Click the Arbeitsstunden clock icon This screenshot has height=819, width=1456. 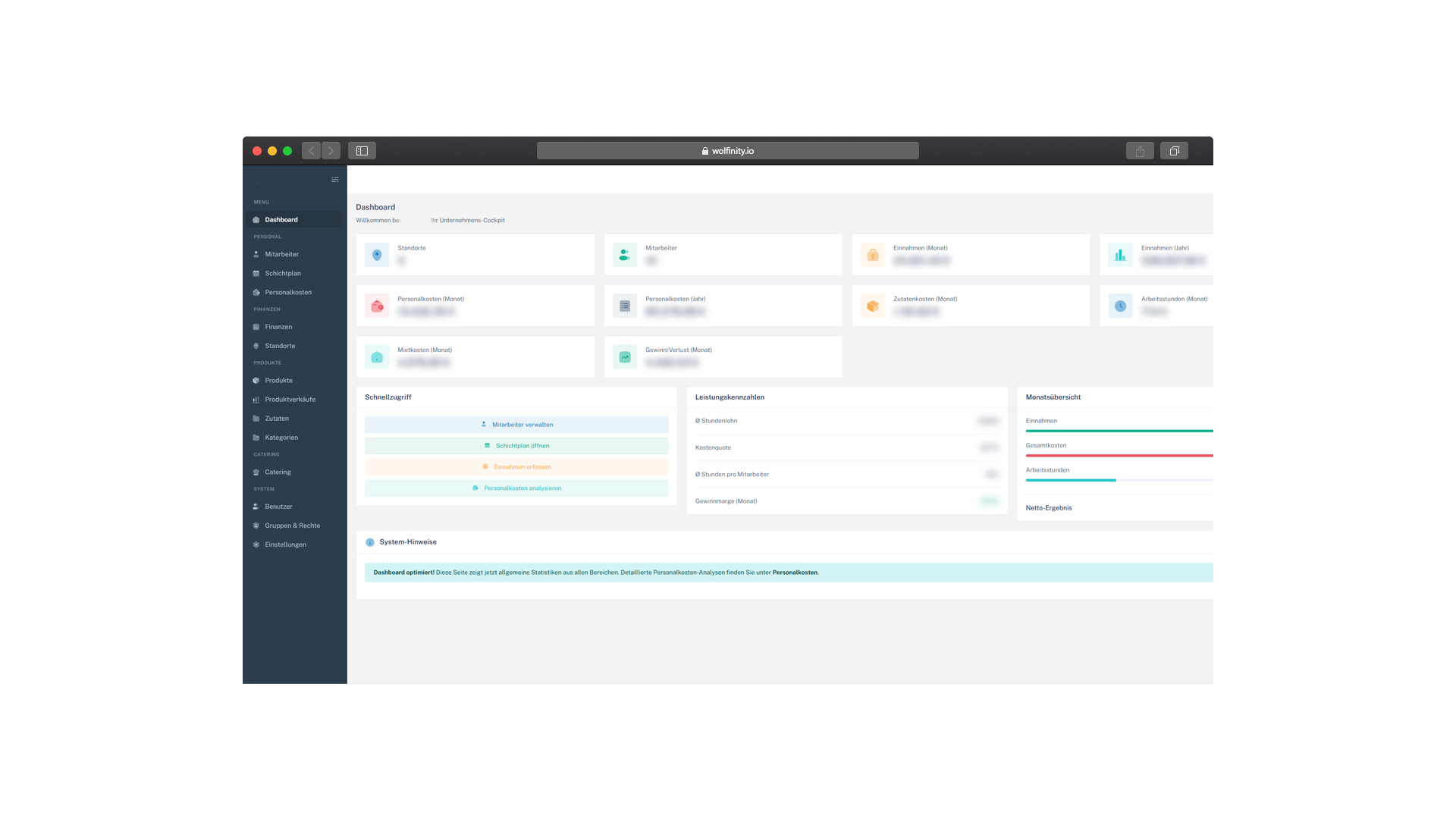pos(1120,306)
